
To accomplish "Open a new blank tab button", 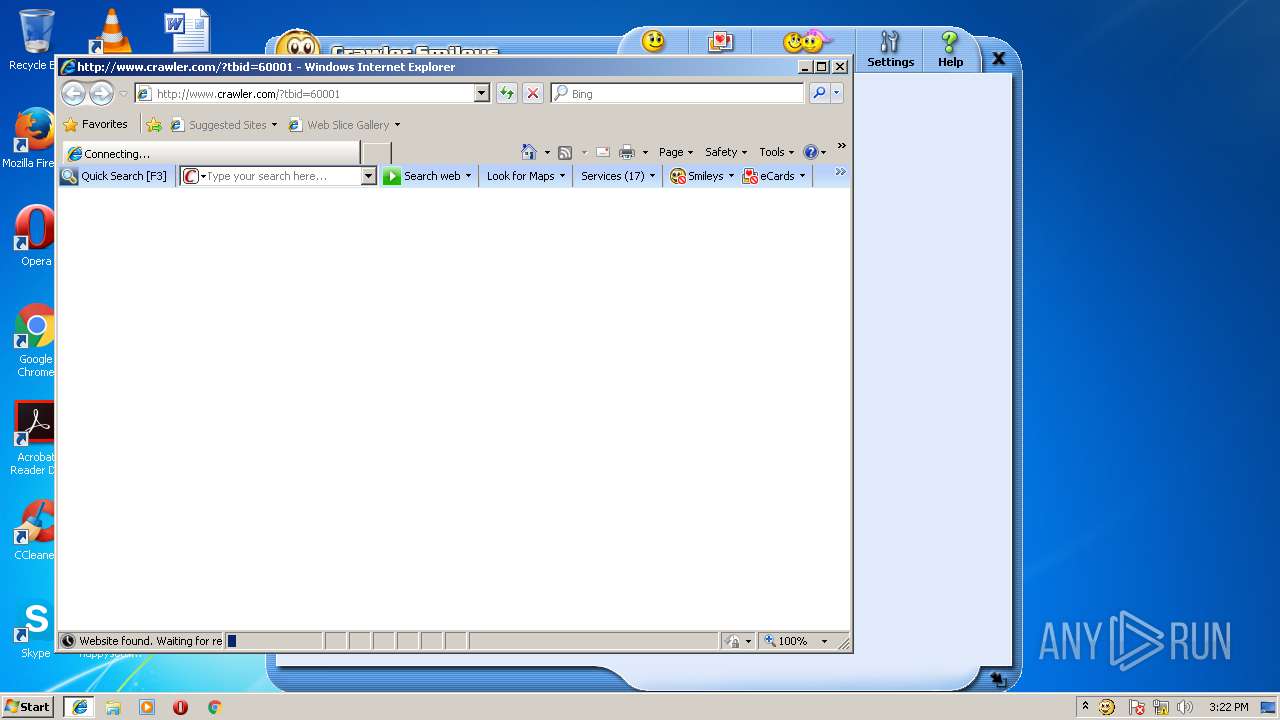I will [x=376, y=153].
